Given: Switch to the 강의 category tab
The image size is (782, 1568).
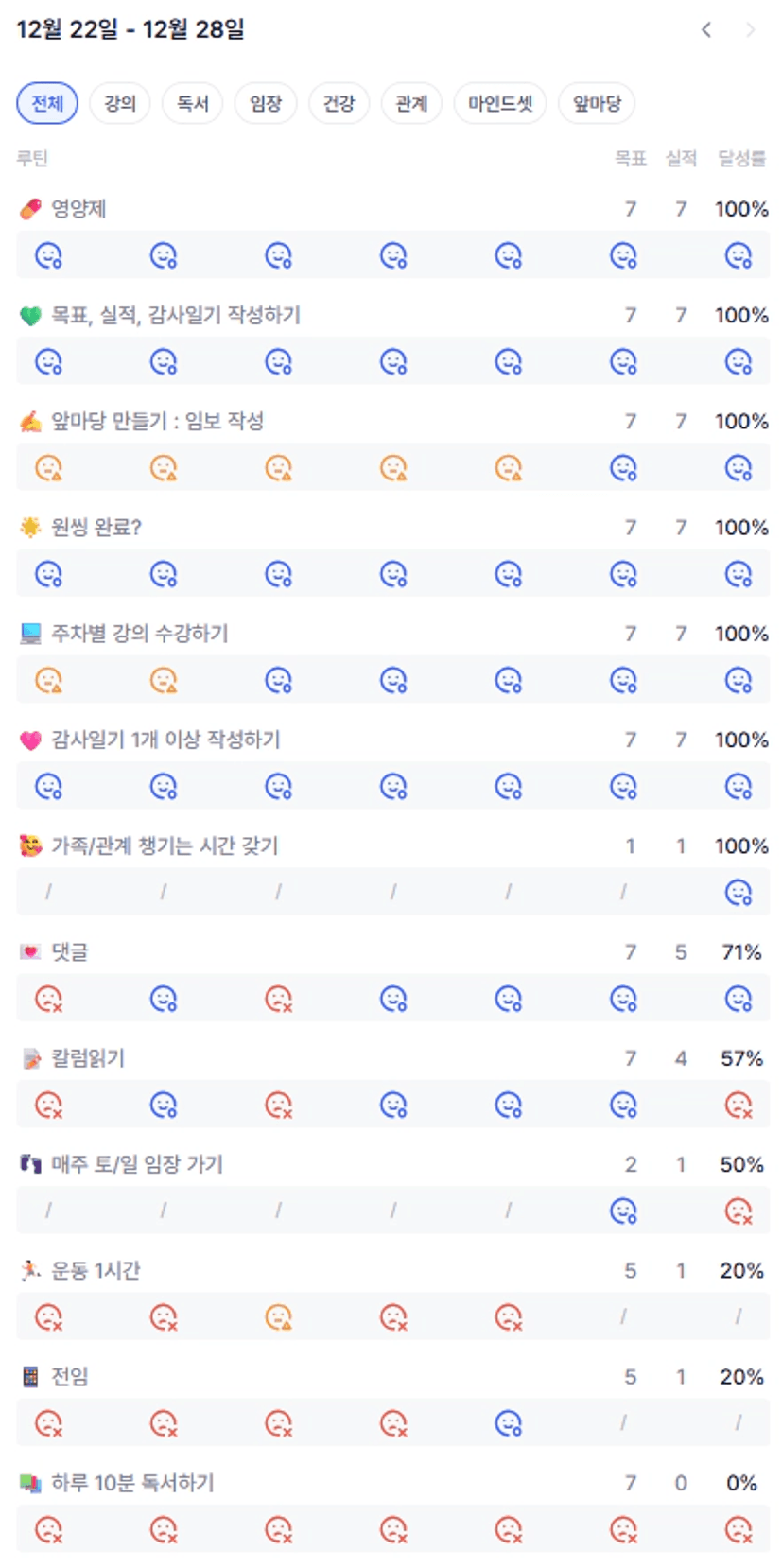Looking at the screenshot, I should point(120,103).
